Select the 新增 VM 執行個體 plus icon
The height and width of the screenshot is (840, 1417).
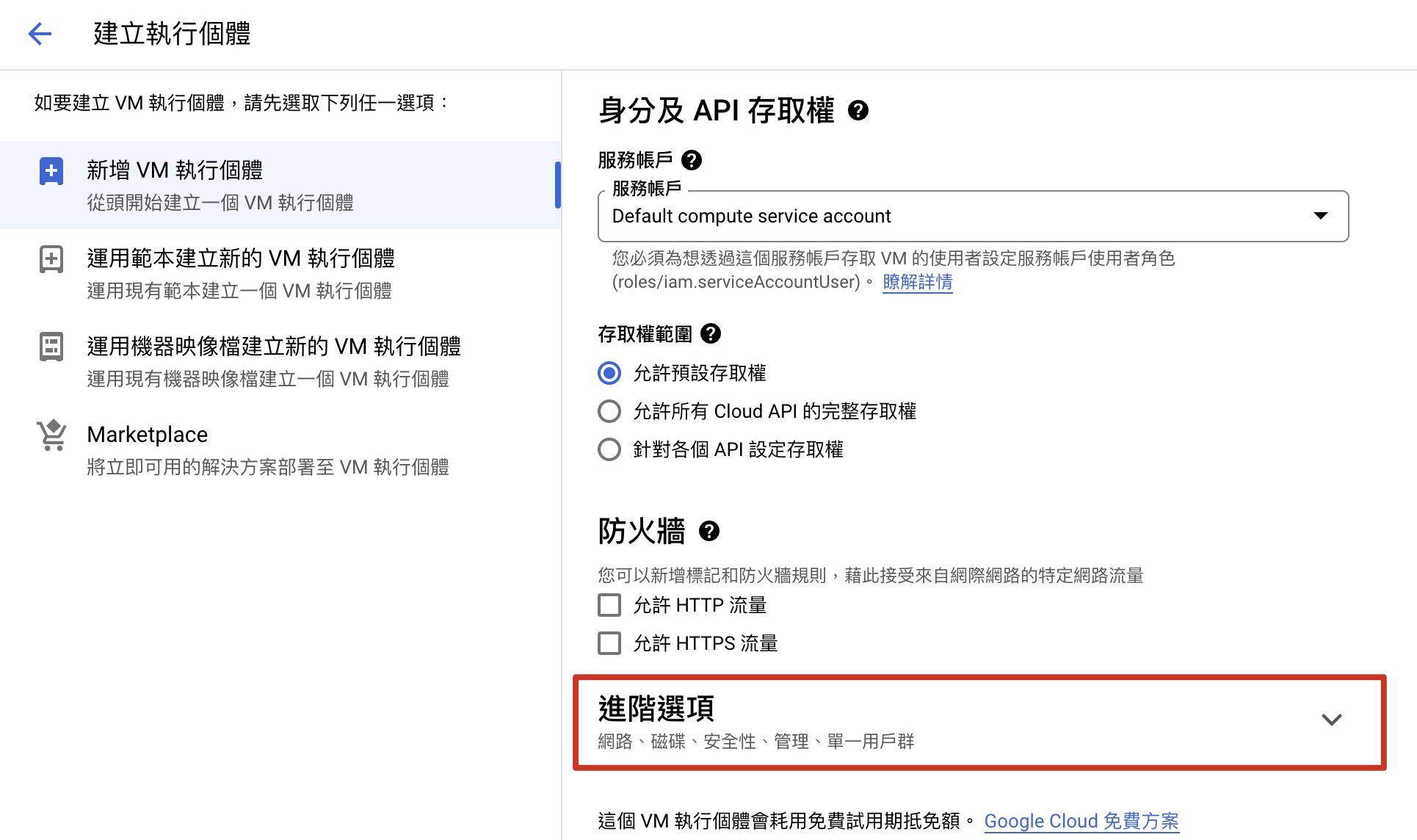coord(51,170)
